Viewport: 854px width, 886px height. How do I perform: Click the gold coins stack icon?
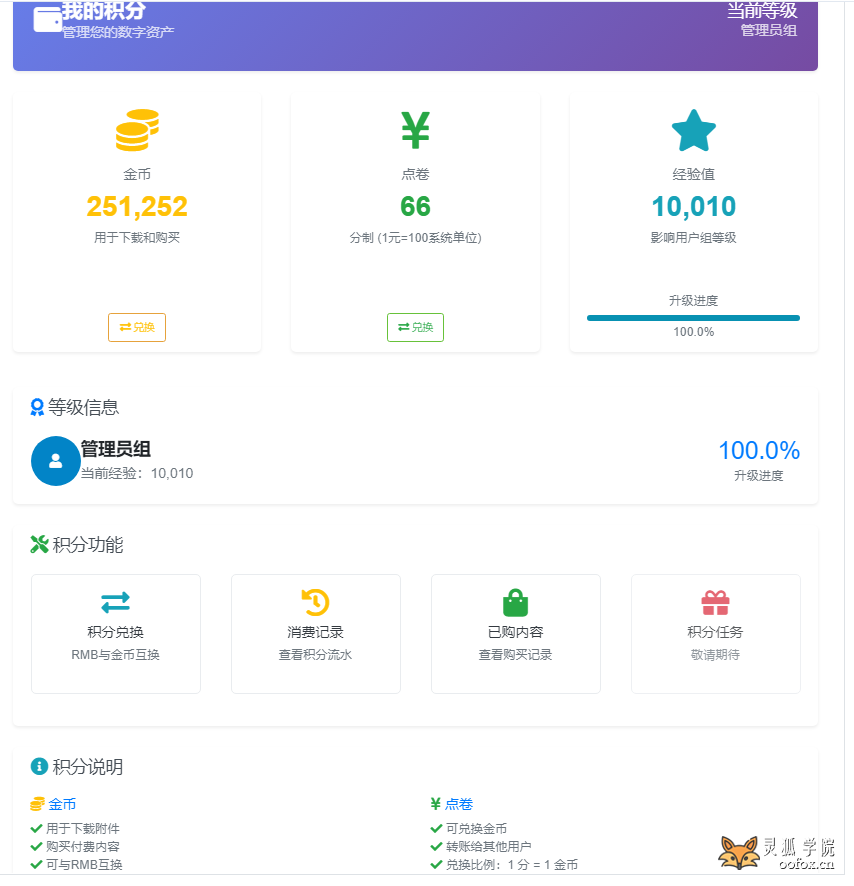pos(137,130)
